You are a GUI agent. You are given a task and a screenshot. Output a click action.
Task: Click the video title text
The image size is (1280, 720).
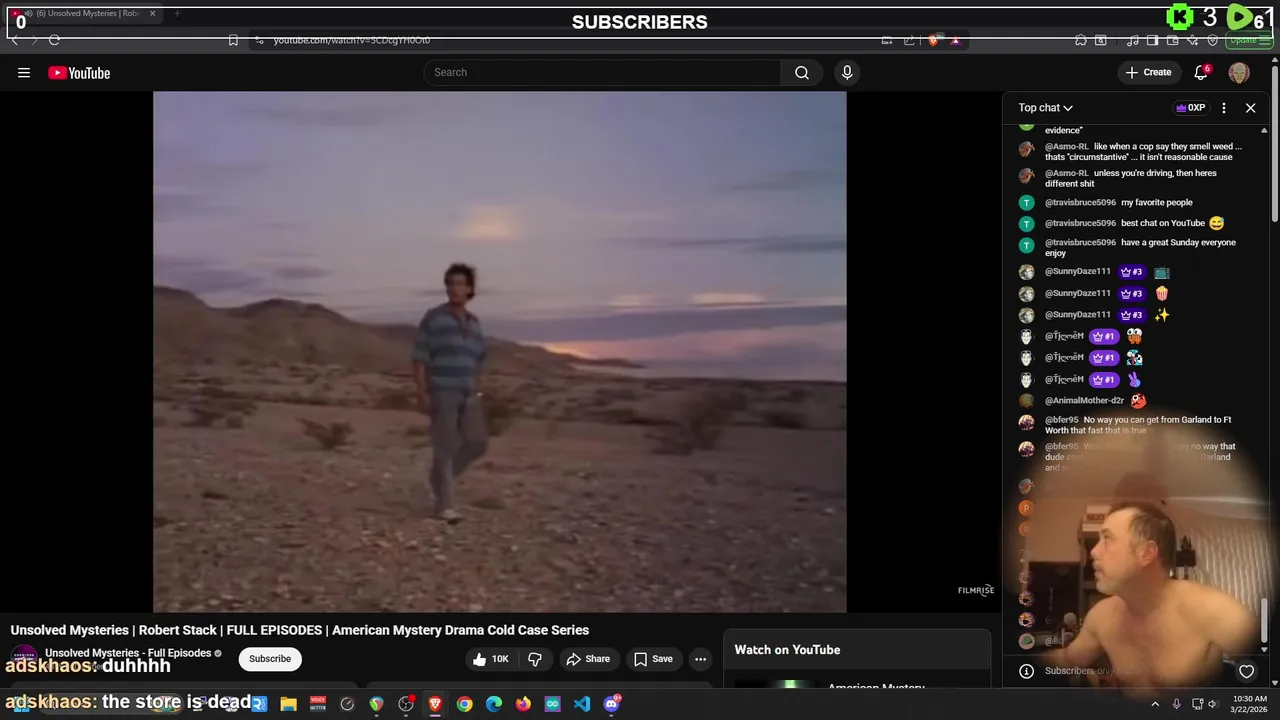[300, 630]
